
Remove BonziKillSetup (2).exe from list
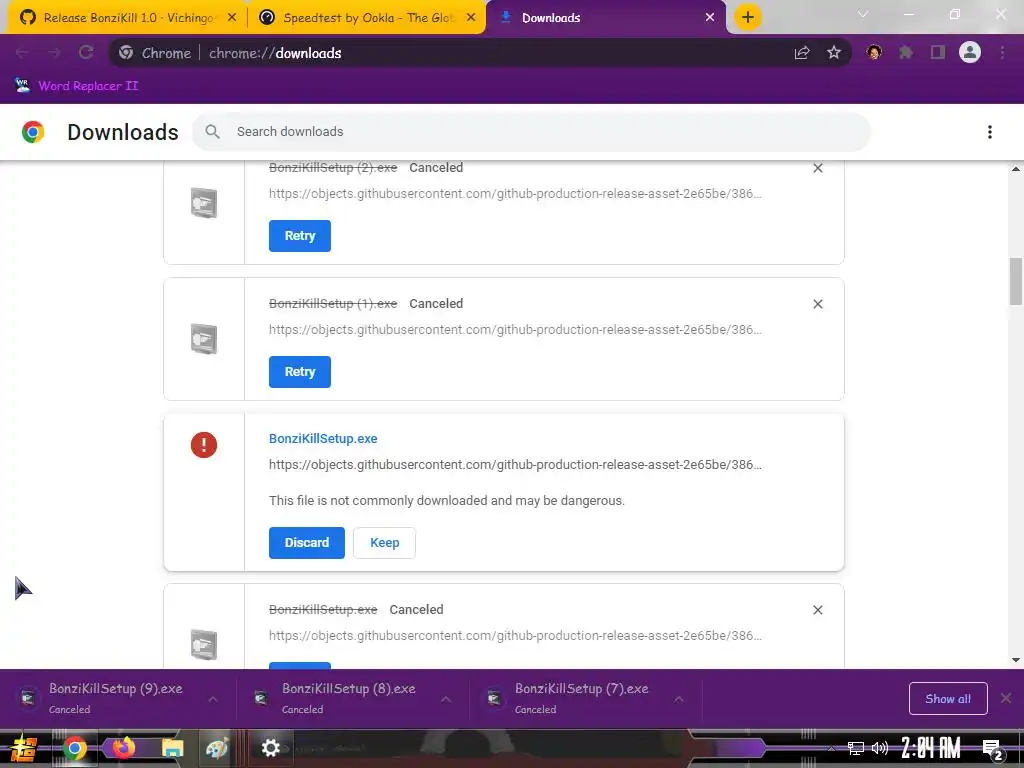[818, 168]
